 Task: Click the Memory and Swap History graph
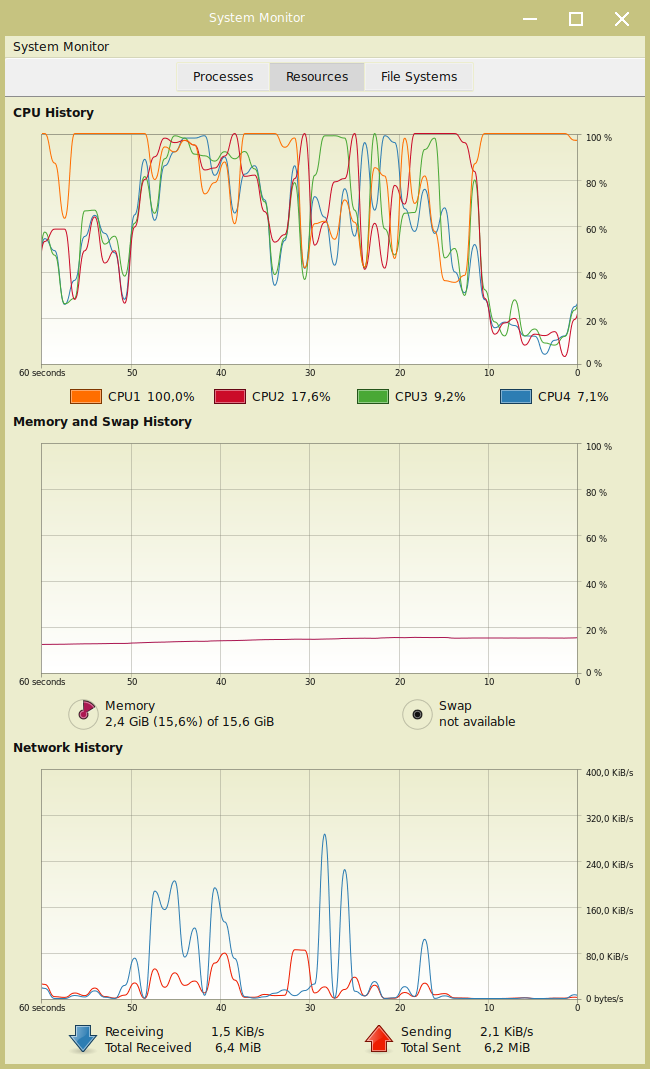tap(310, 558)
